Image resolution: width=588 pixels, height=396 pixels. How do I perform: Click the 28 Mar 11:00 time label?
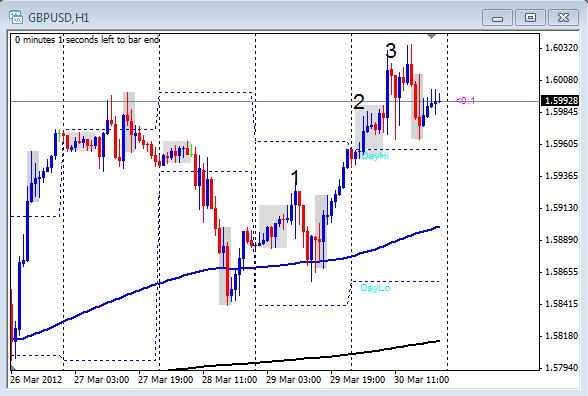click(x=230, y=380)
